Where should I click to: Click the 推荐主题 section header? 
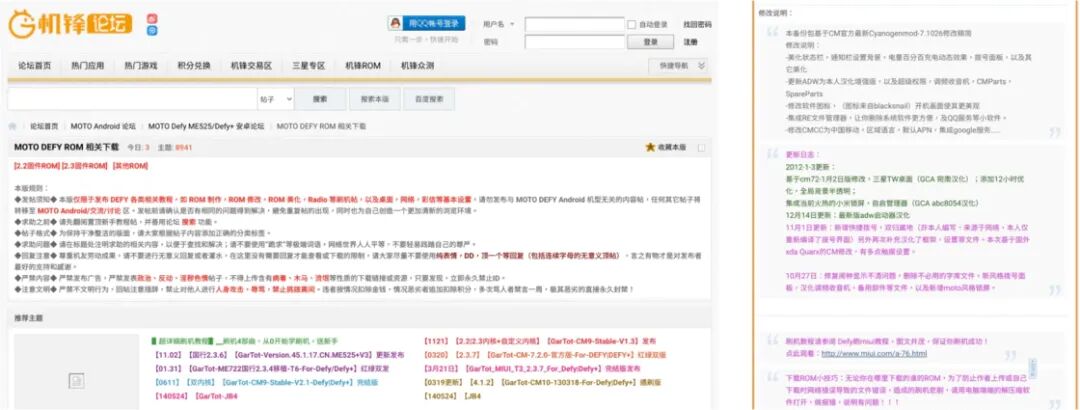(28, 318)
